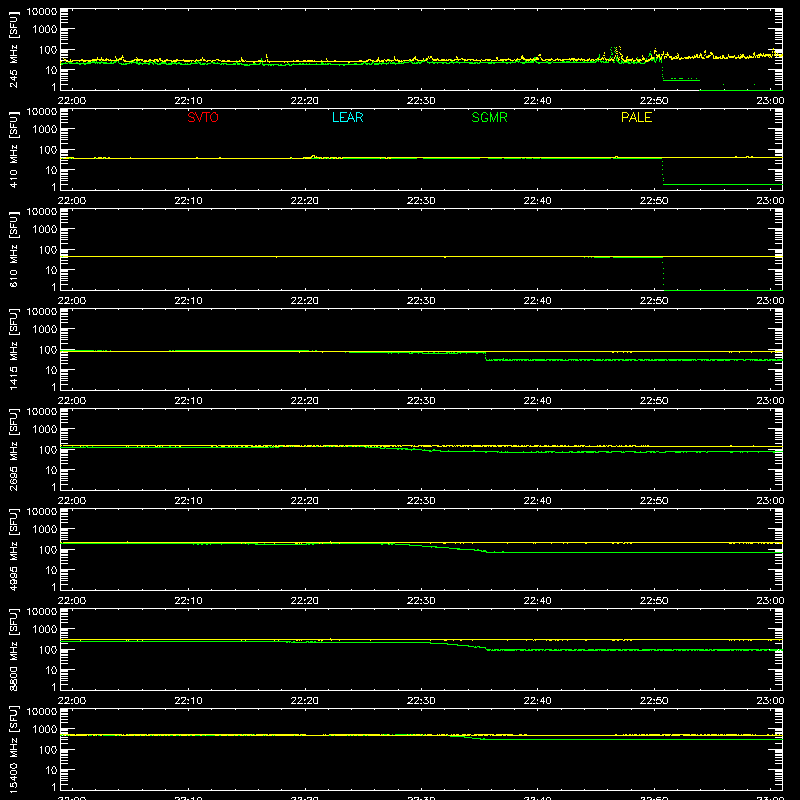Select the 8800 MHz [SFU] axis title
Viewport: 800px width, 800px height.
(x=13, y=650)
